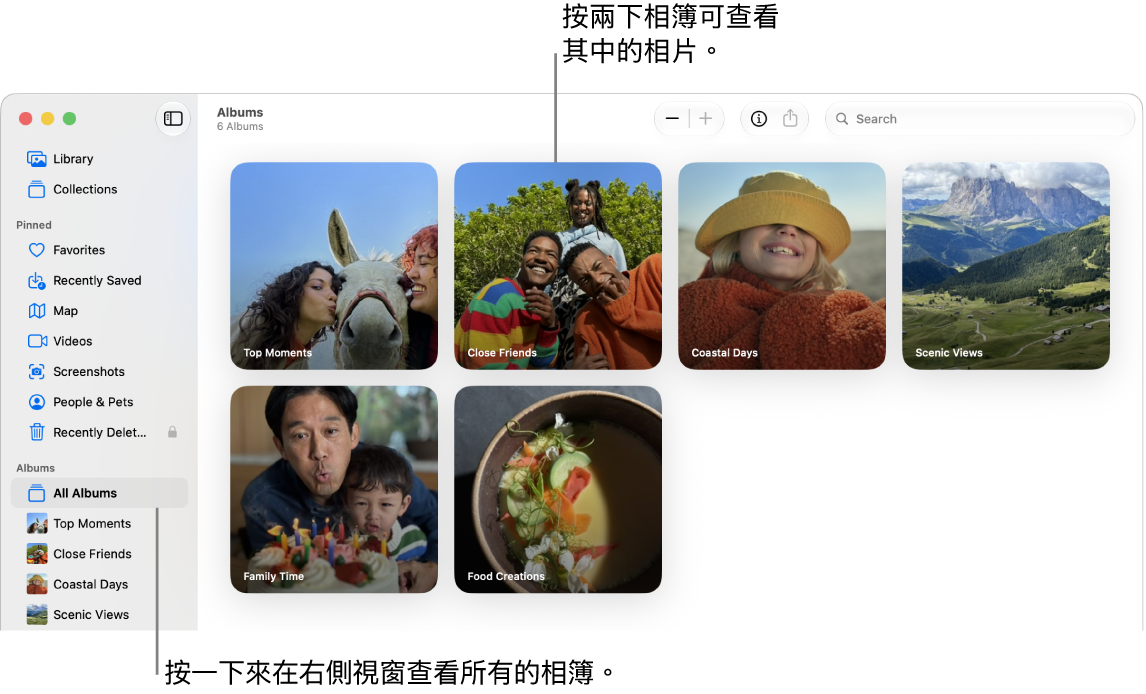Focus the Search input field
Viewport: 1146px width, 694px height.
point(979,118)
